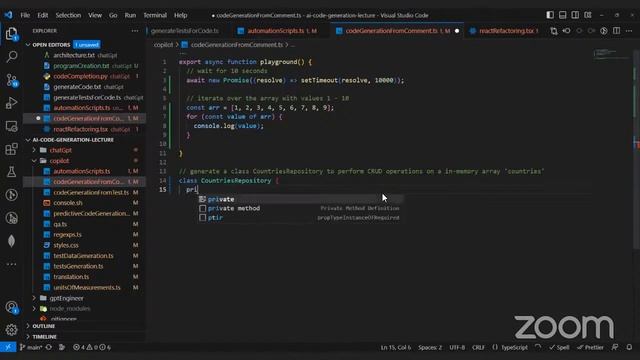
Task: Open console.sh in explorer
Action: pos(68,203)
